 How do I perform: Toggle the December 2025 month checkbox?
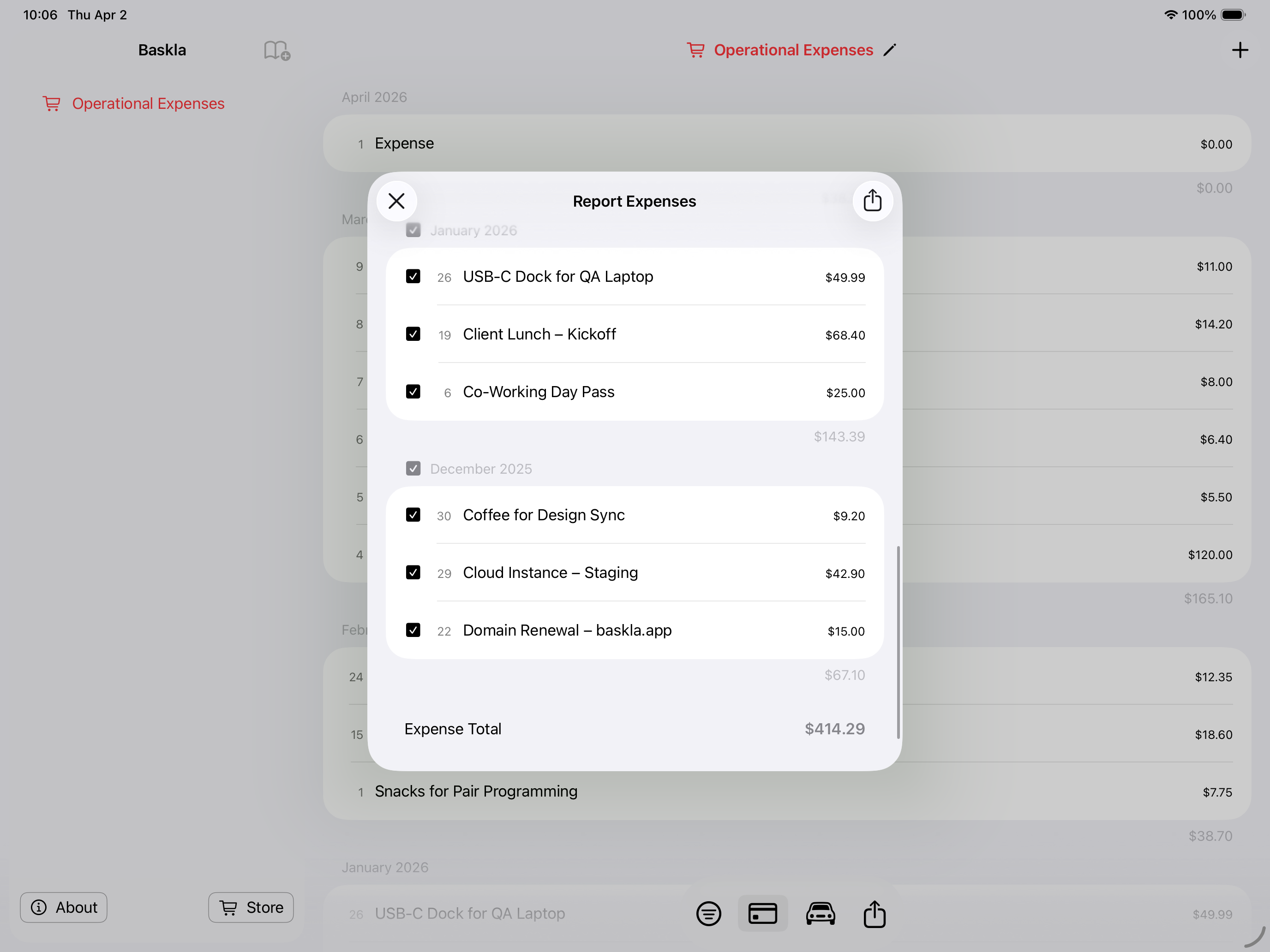(413, 469)
